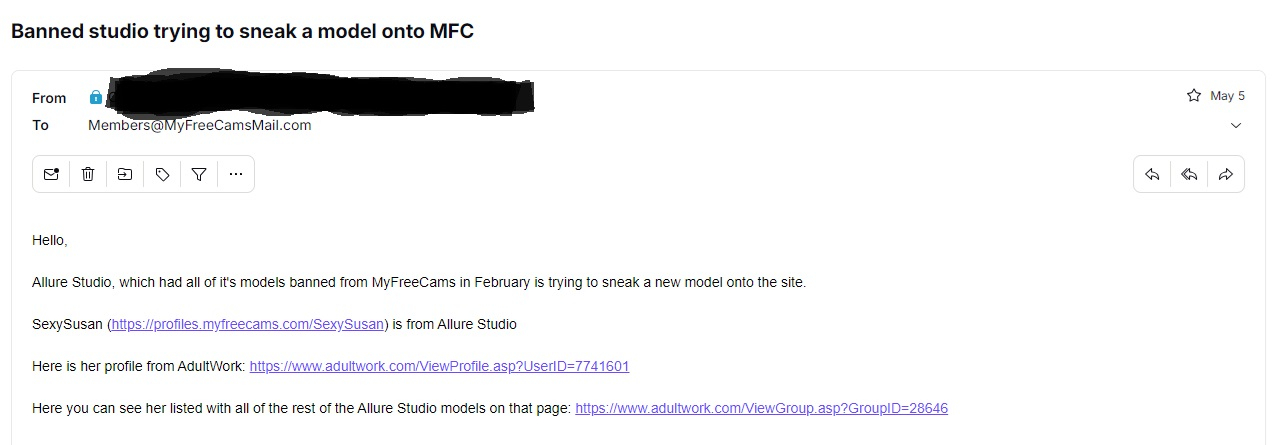Reply to this email
This screenshot has width=1276, height=445.
tap(1152, 174)
